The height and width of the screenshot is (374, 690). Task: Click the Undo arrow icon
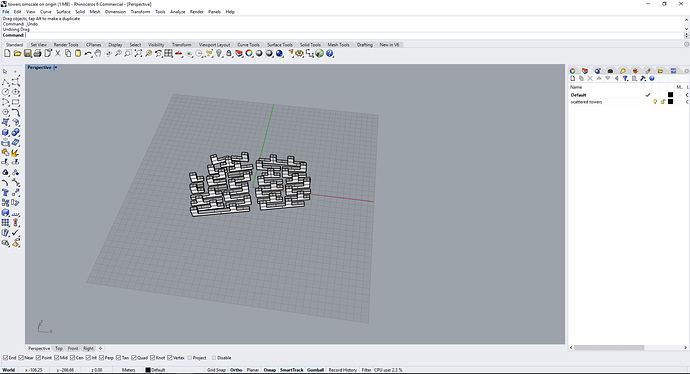point(88,53)
